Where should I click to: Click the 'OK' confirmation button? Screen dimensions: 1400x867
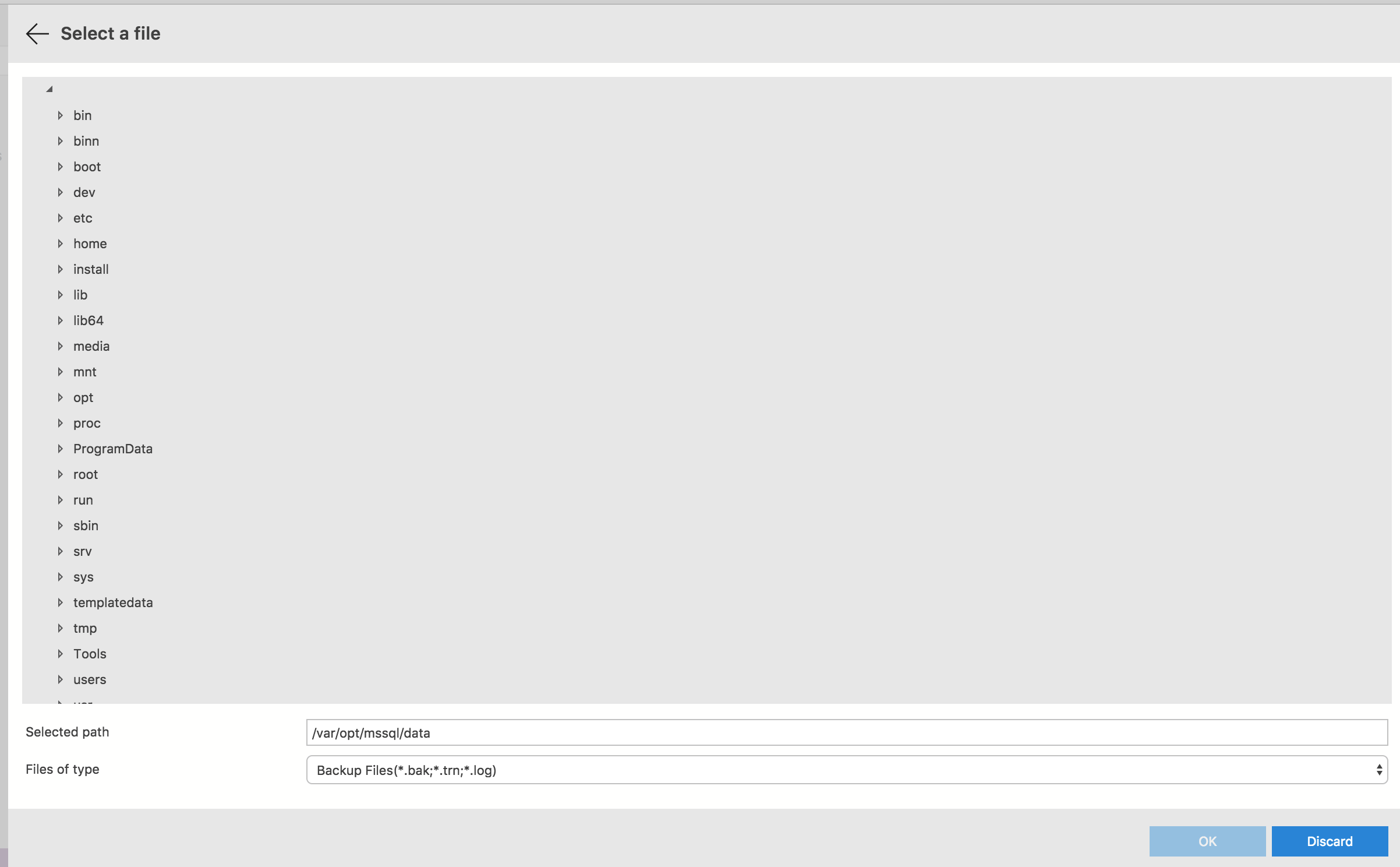click(1208, 841)
